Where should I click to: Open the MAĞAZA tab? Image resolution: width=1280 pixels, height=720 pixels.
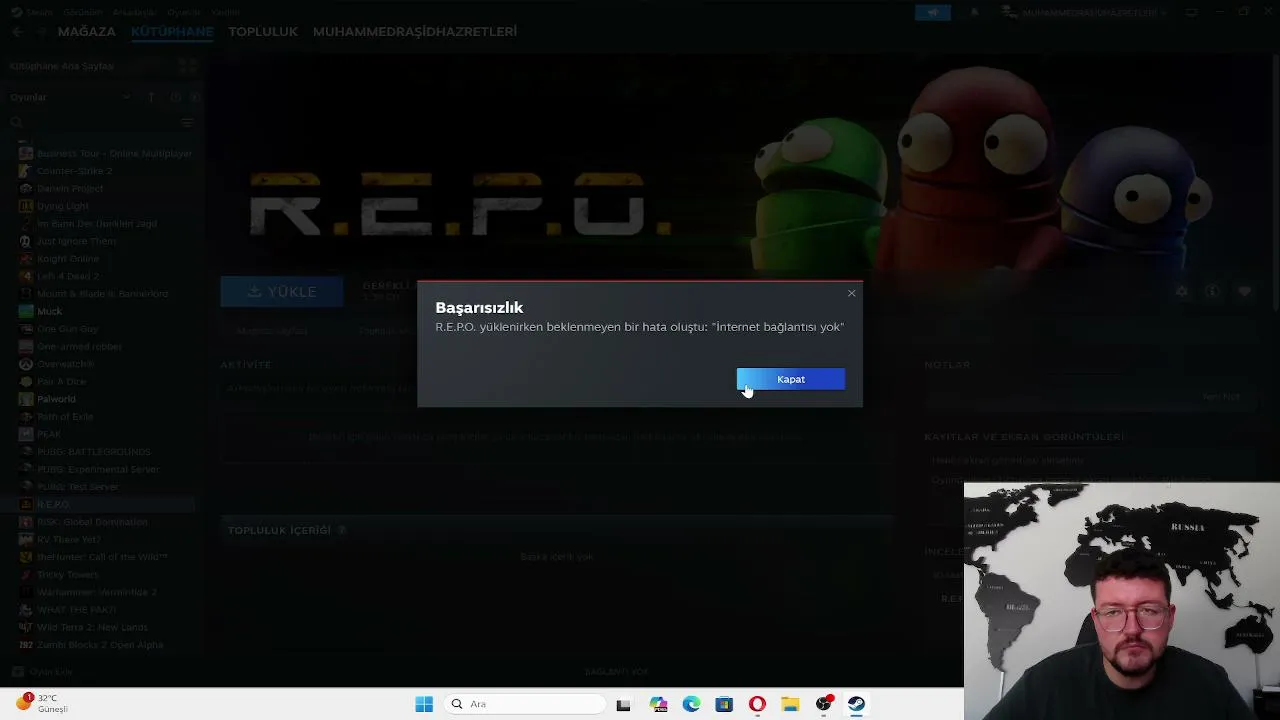point(87,32)
